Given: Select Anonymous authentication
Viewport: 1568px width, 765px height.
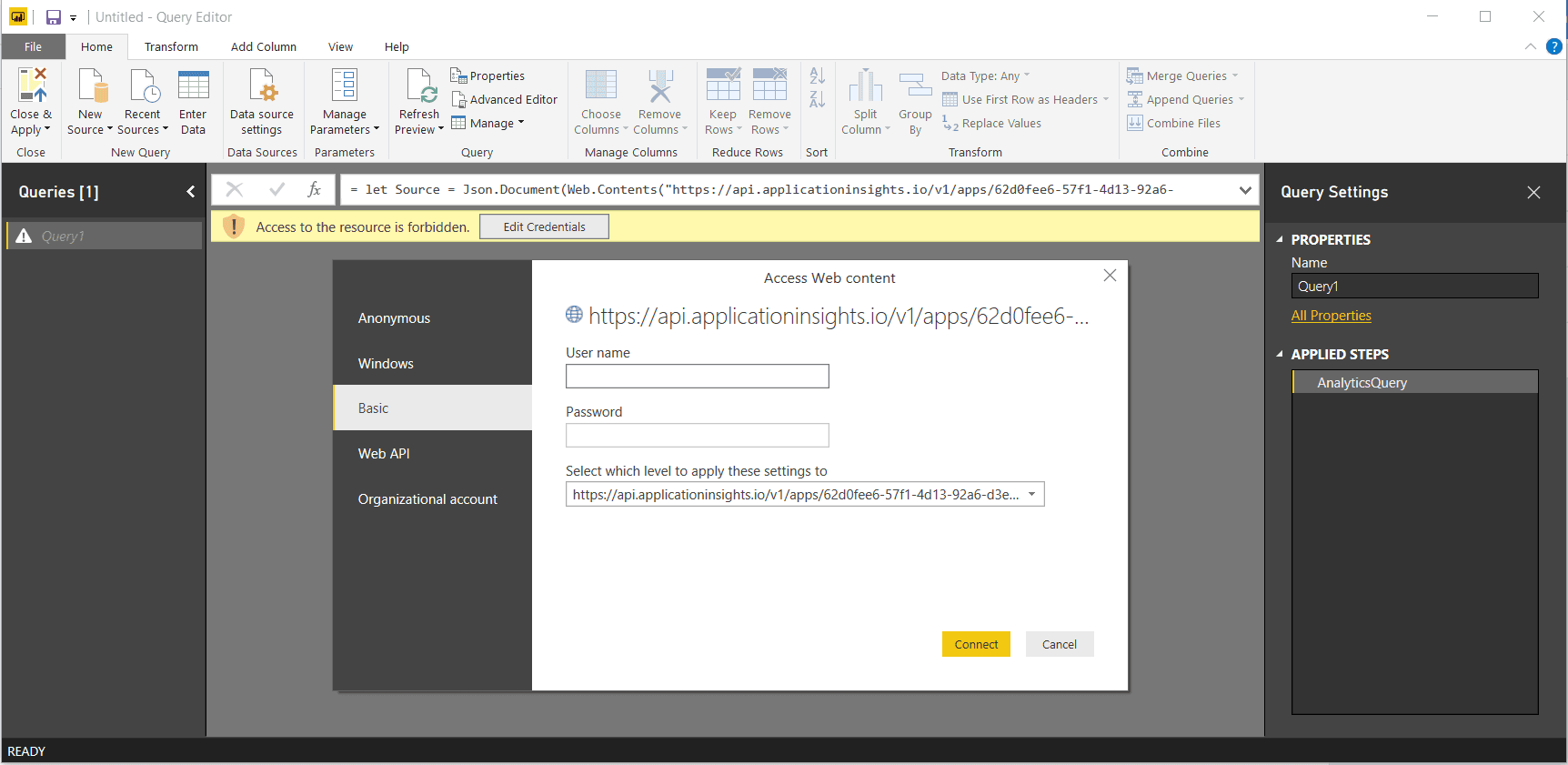Looking at the screenshot, I should click(x=433, y=318).
